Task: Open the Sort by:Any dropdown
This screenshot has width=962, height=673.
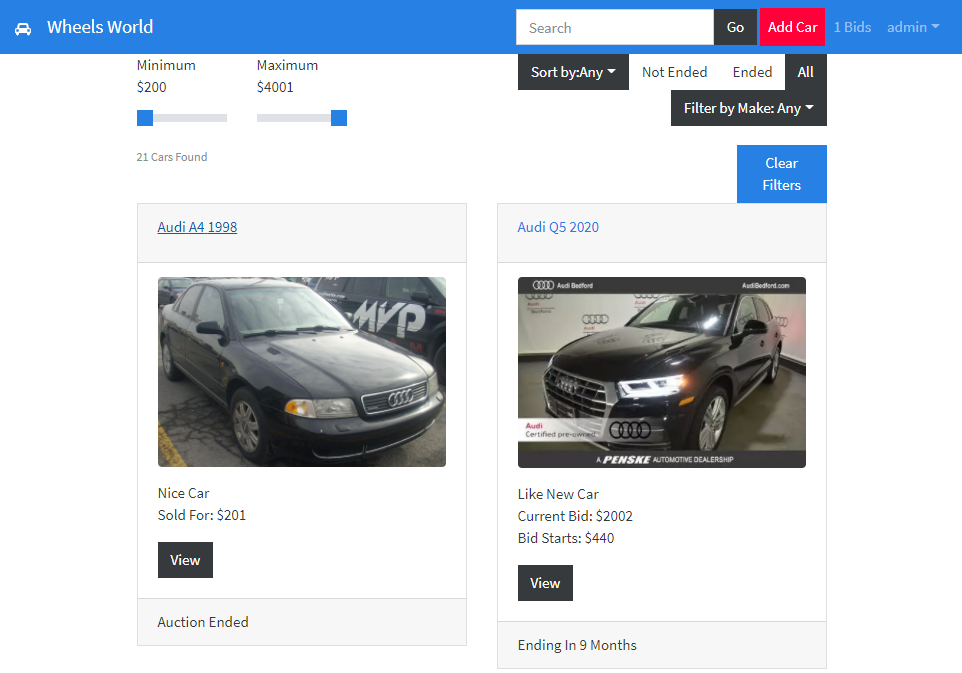Action: click(573, 72)
